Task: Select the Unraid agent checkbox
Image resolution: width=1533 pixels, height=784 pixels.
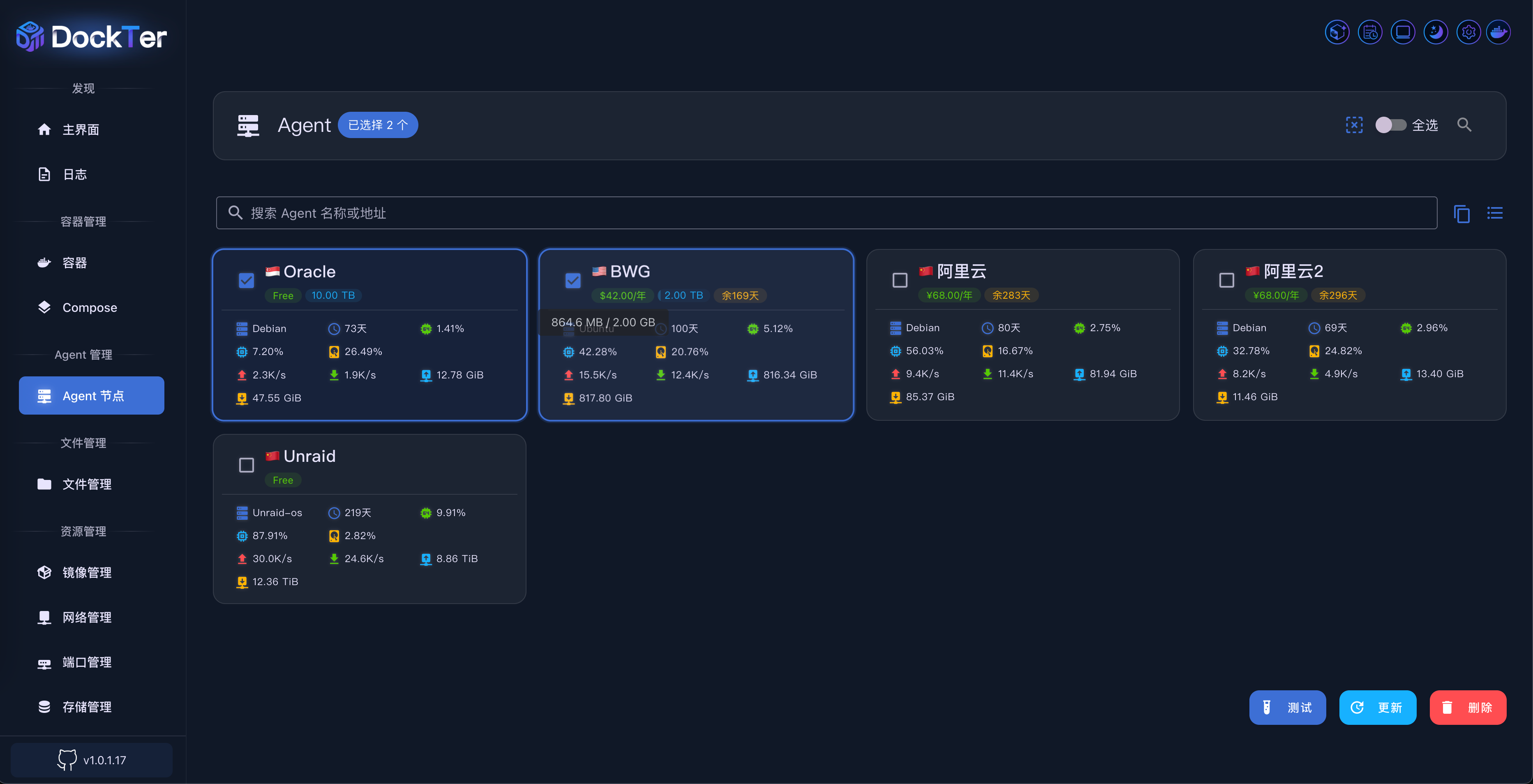Action: point(246,465)
